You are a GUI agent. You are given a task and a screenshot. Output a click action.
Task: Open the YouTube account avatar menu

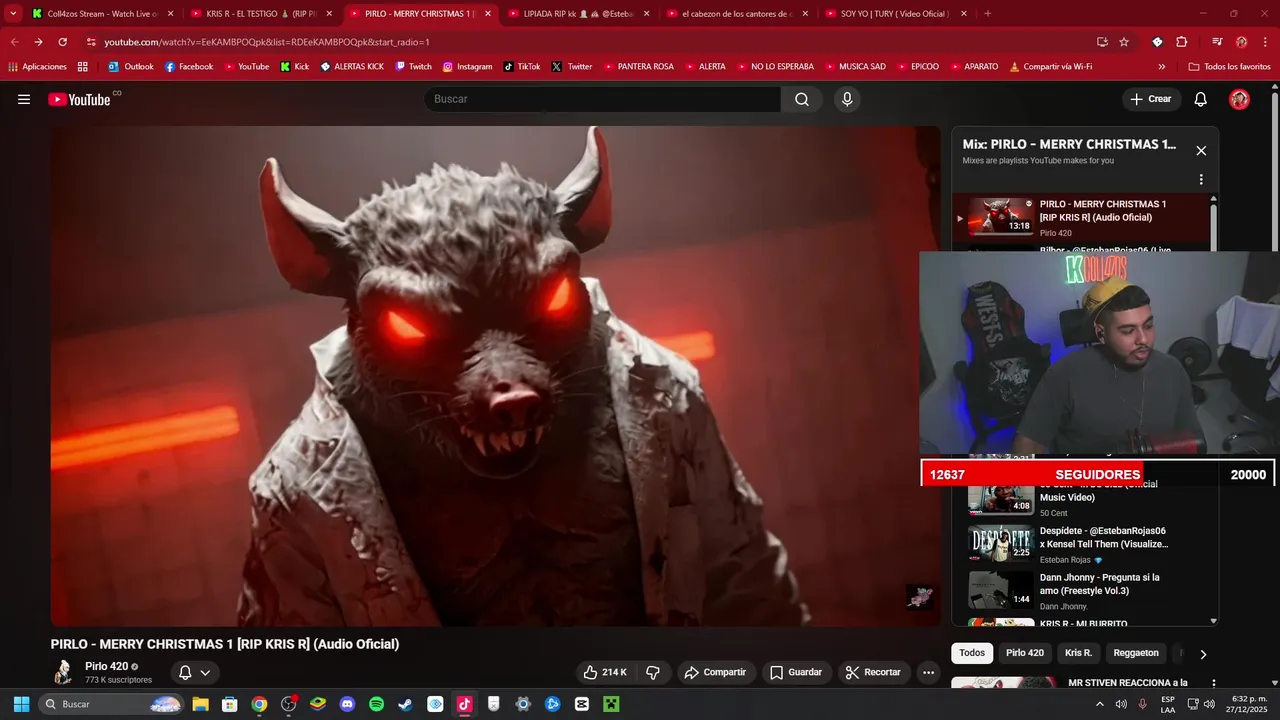1239,99
